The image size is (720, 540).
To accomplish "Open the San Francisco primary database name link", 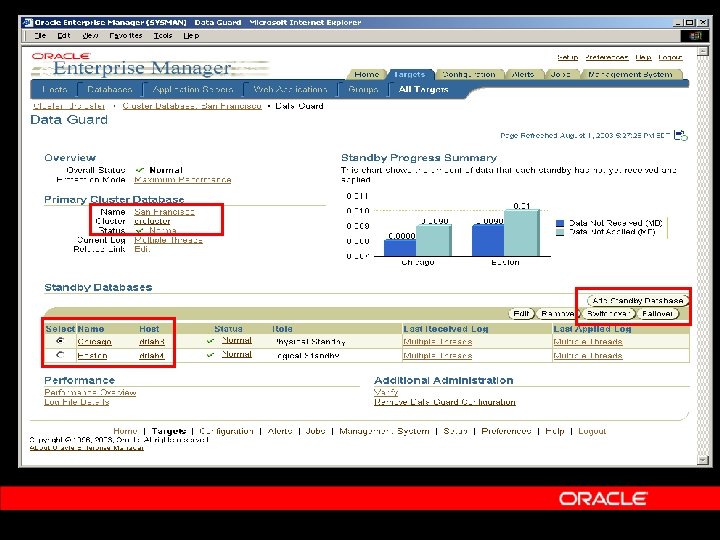I will coord(164,212).
